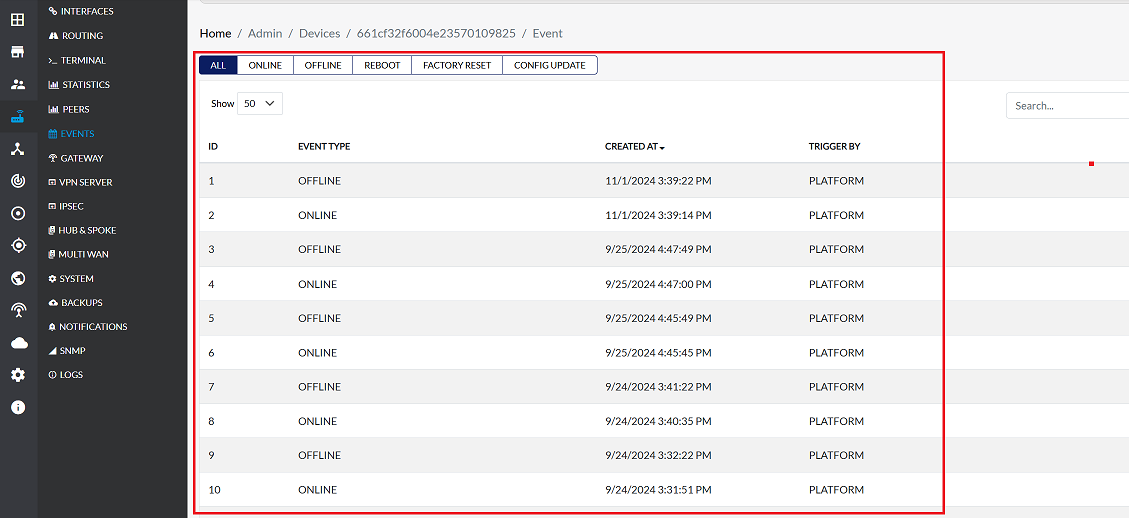Select the FACTORY RESET filter tab

click(456, 66)
